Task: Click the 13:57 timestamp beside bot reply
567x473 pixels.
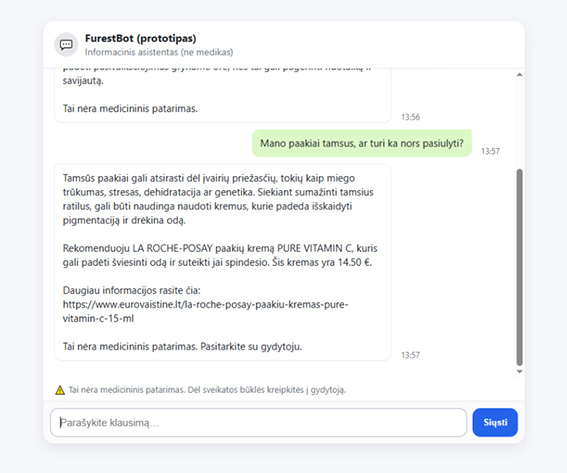Action: pyautogui.click(x=410, y=355)
